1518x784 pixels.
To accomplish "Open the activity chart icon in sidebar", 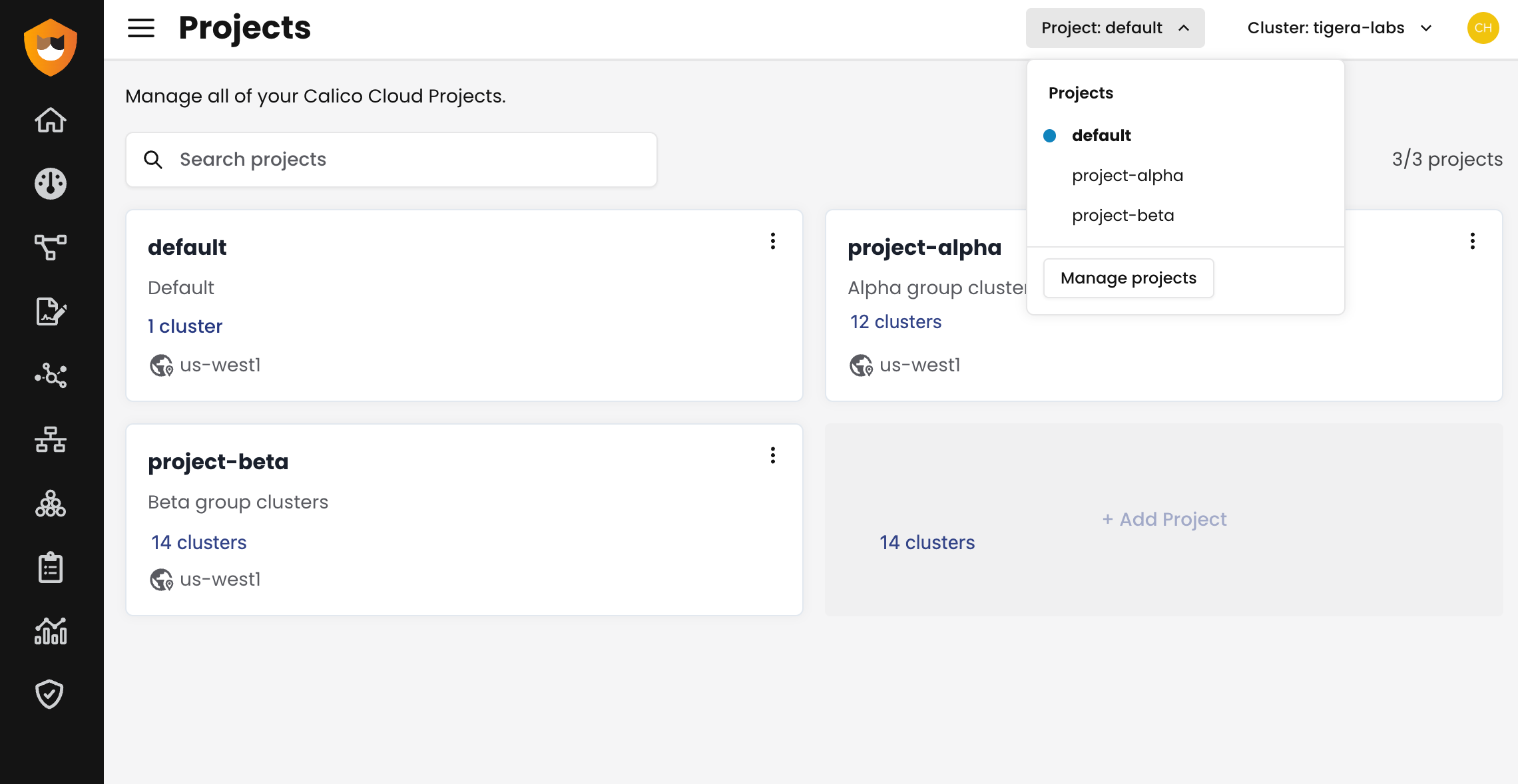I will (x=51, y=631).
